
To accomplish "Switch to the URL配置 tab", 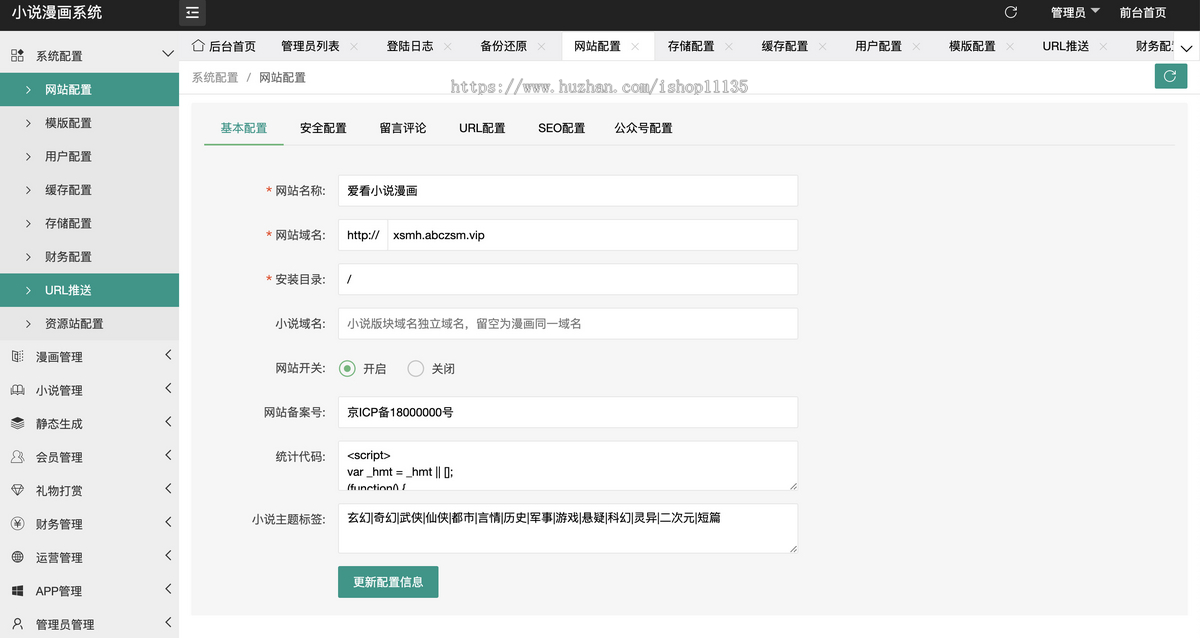I will point(482,128).
